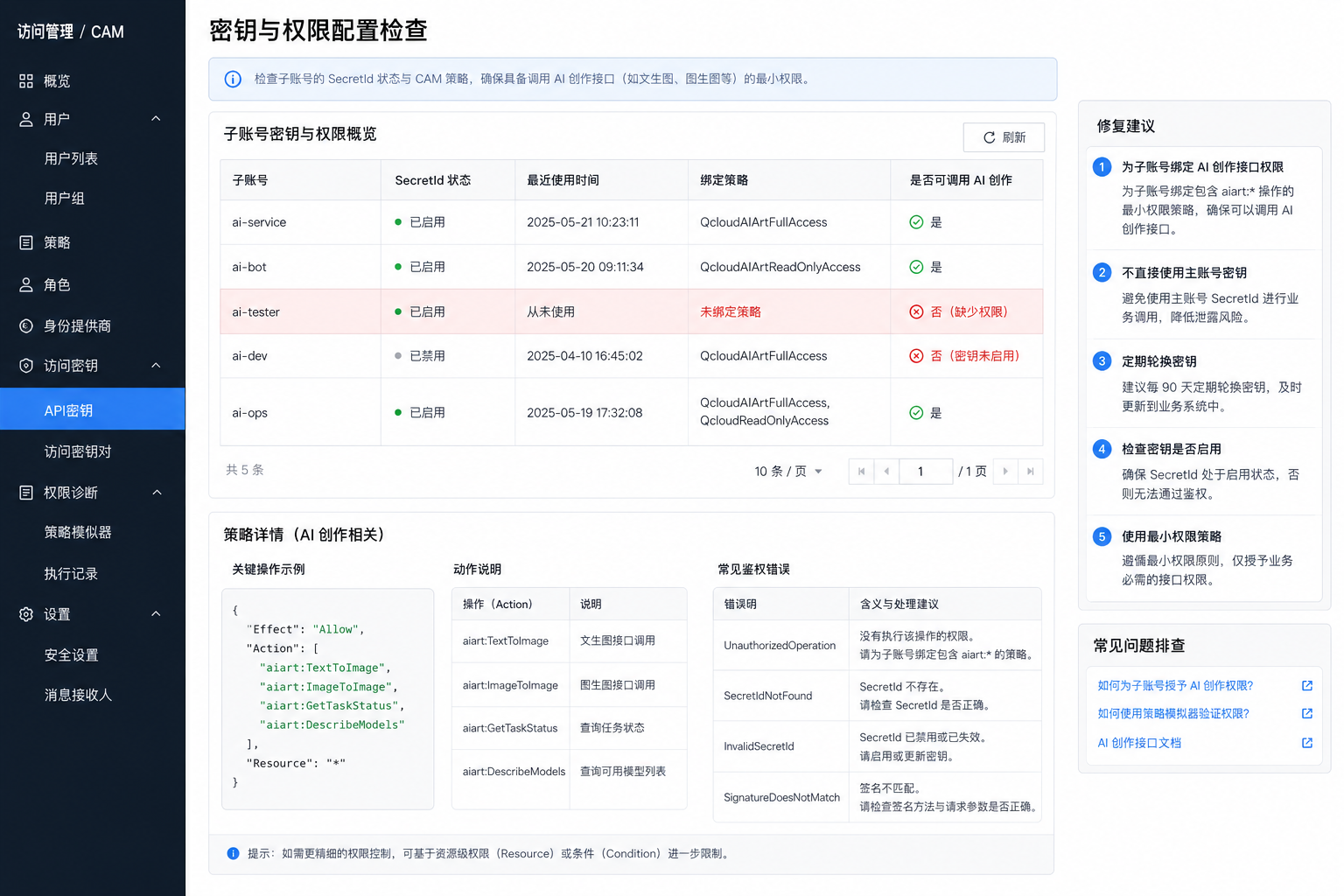The height and width of the screenshot is (896, 1344).
Task: Go to next page of table
Action: [x=1005, y=472]
